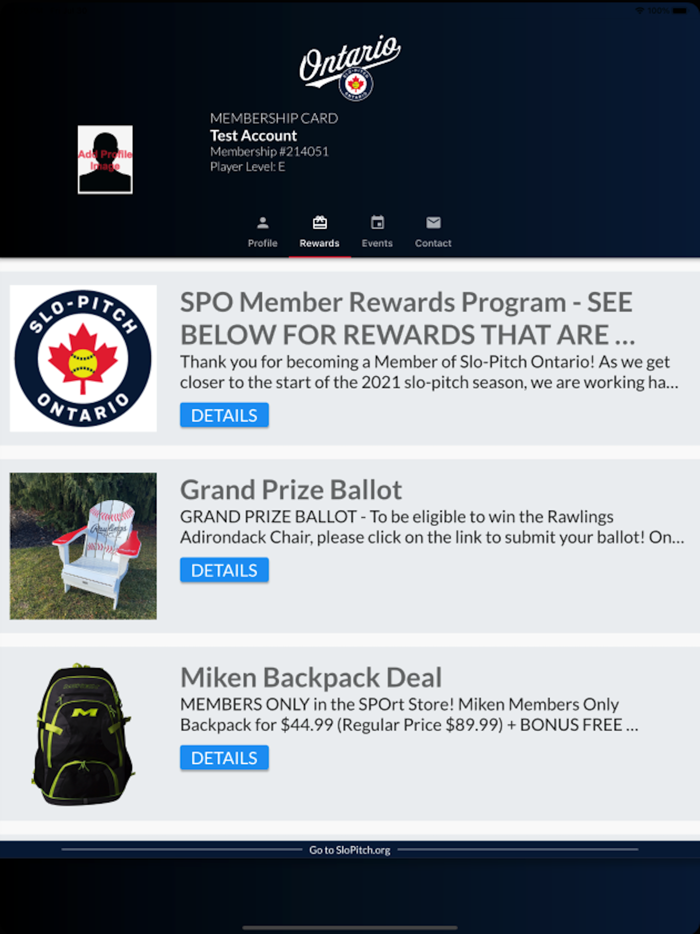Follow the Go to SloPitch.org link
Image resolution: width=700 pixels, height=934 pixels.
(x=350, y=850)
